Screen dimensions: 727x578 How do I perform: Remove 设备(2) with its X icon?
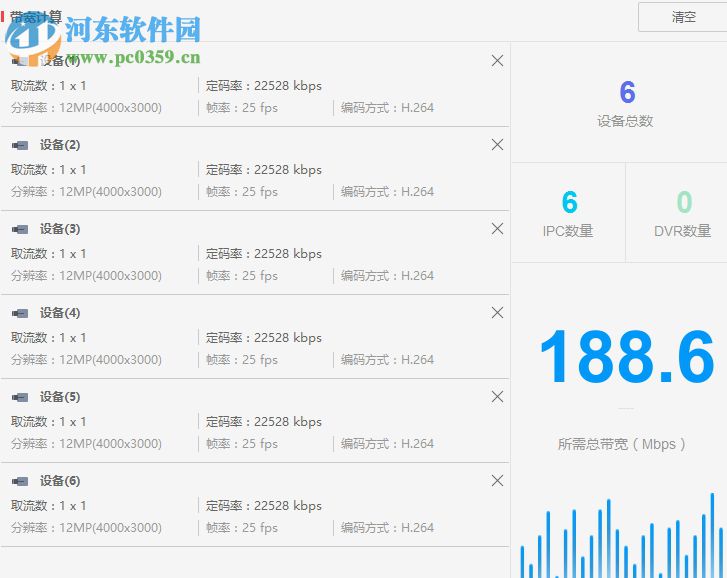click(x=497, y=145)
